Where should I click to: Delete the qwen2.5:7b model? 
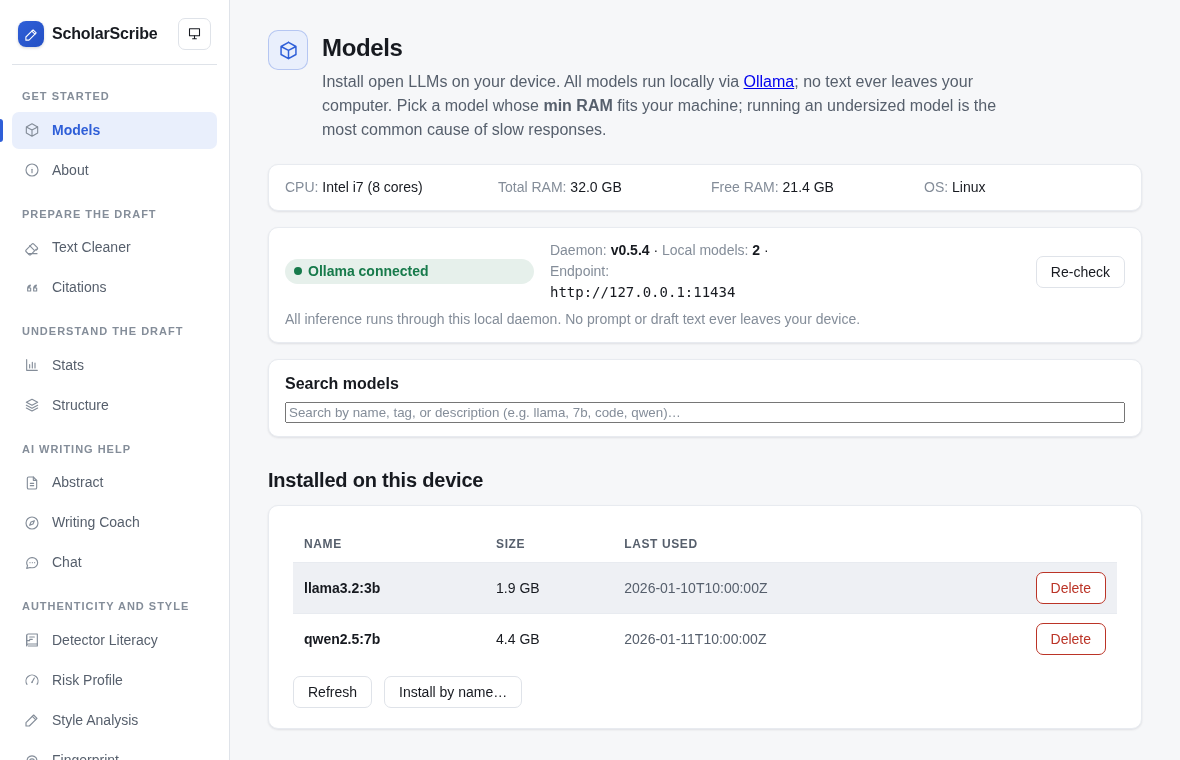[1070, 639]
